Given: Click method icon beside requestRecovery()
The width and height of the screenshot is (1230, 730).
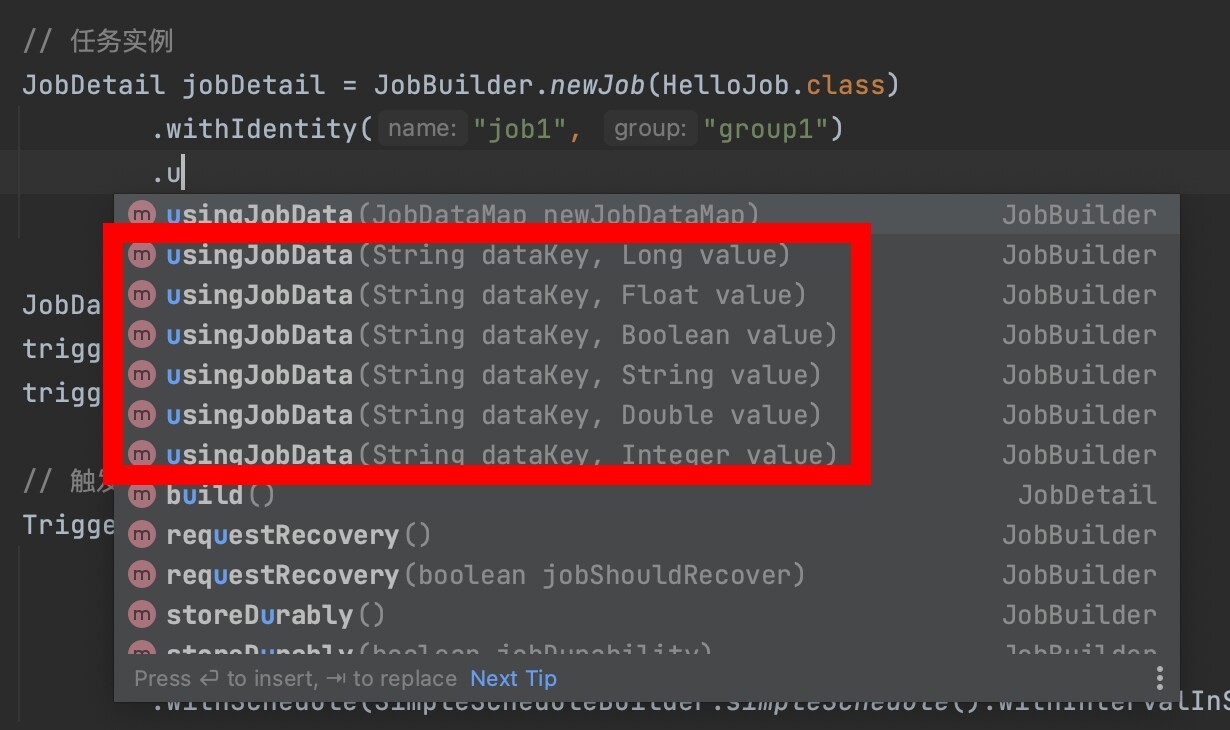Looking at the screenshot, I should 143,535.
